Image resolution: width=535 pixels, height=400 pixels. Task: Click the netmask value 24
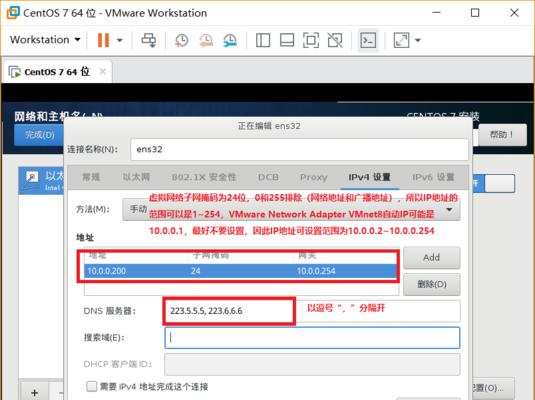click(x=196, y=271)
